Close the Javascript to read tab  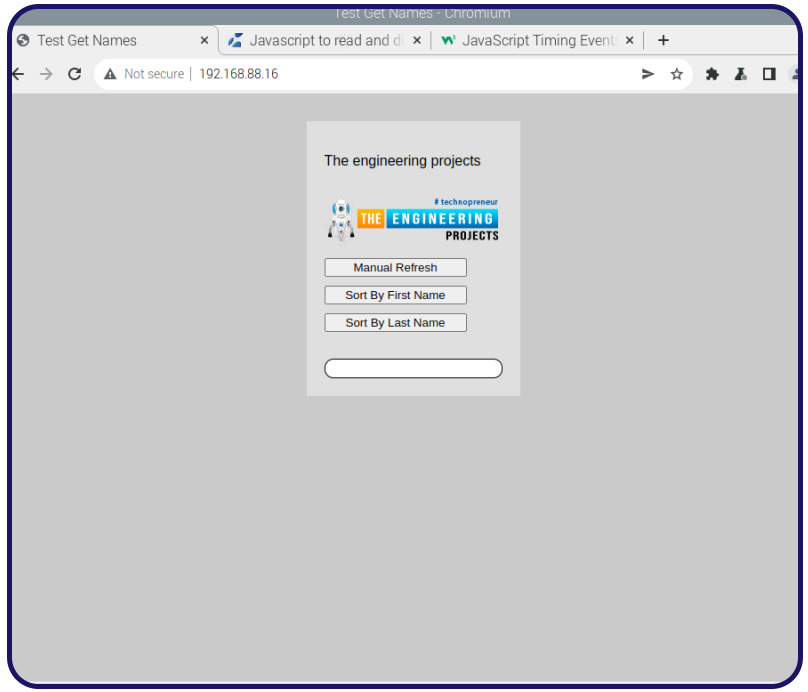point(417,40)
